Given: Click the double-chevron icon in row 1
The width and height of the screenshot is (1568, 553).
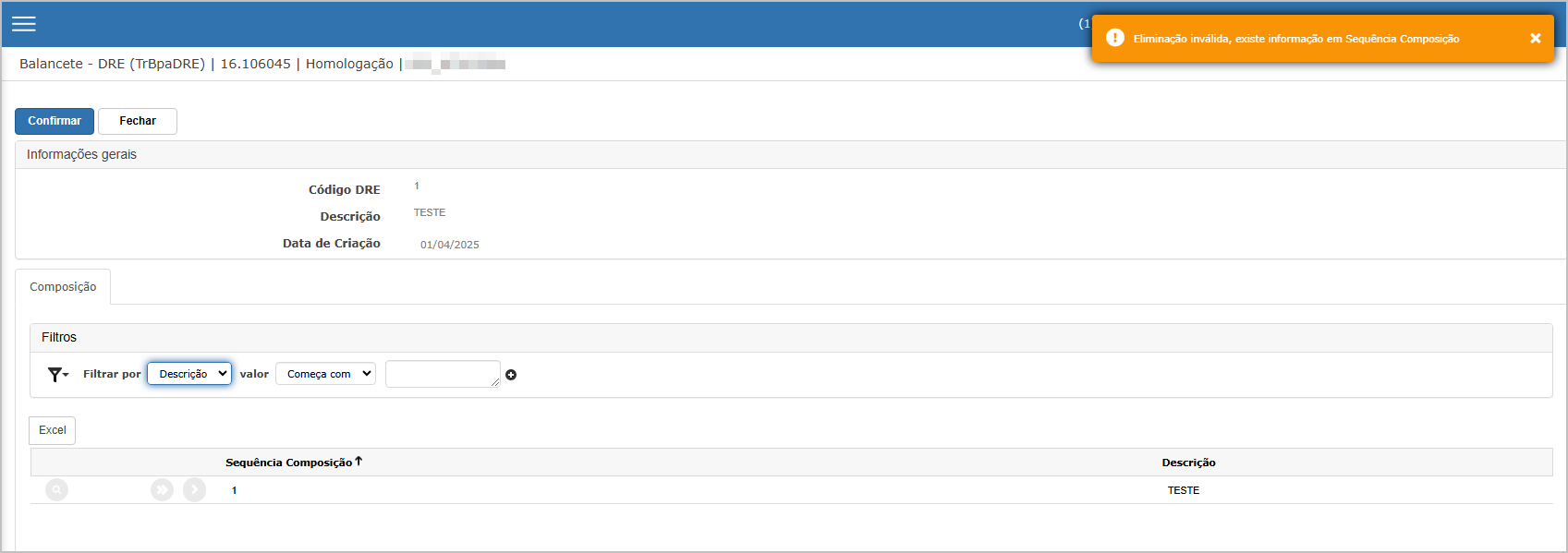Looking at the screenshot, I should tap(162, 489).
